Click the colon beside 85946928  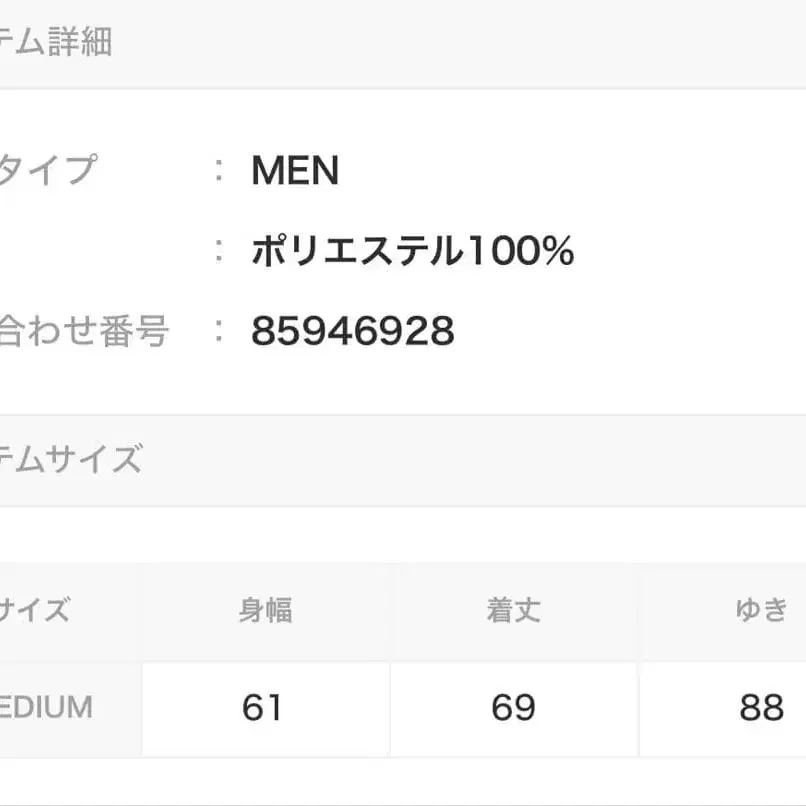(219, 331)
